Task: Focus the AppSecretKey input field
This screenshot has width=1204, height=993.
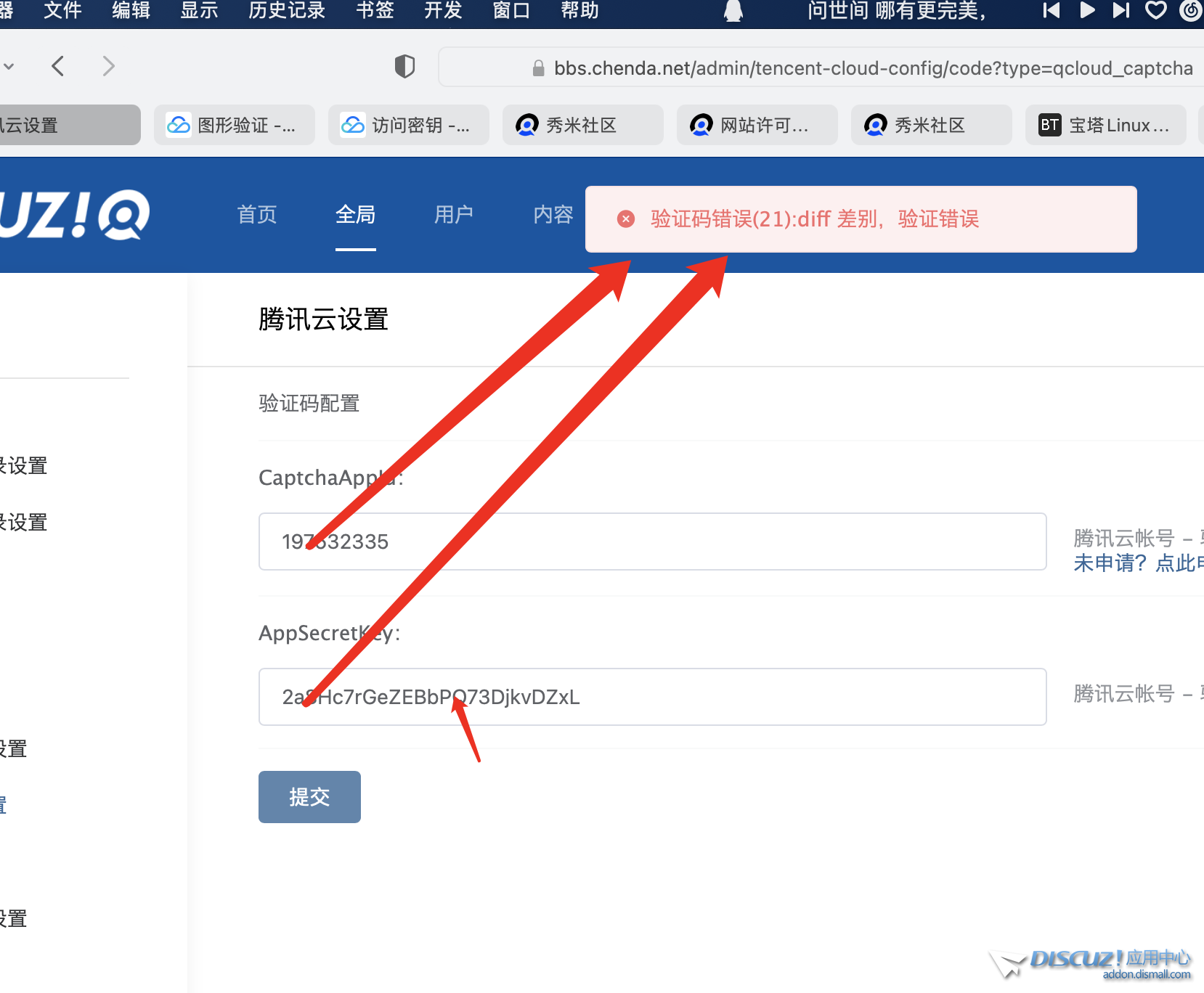Action: [652, 697]
